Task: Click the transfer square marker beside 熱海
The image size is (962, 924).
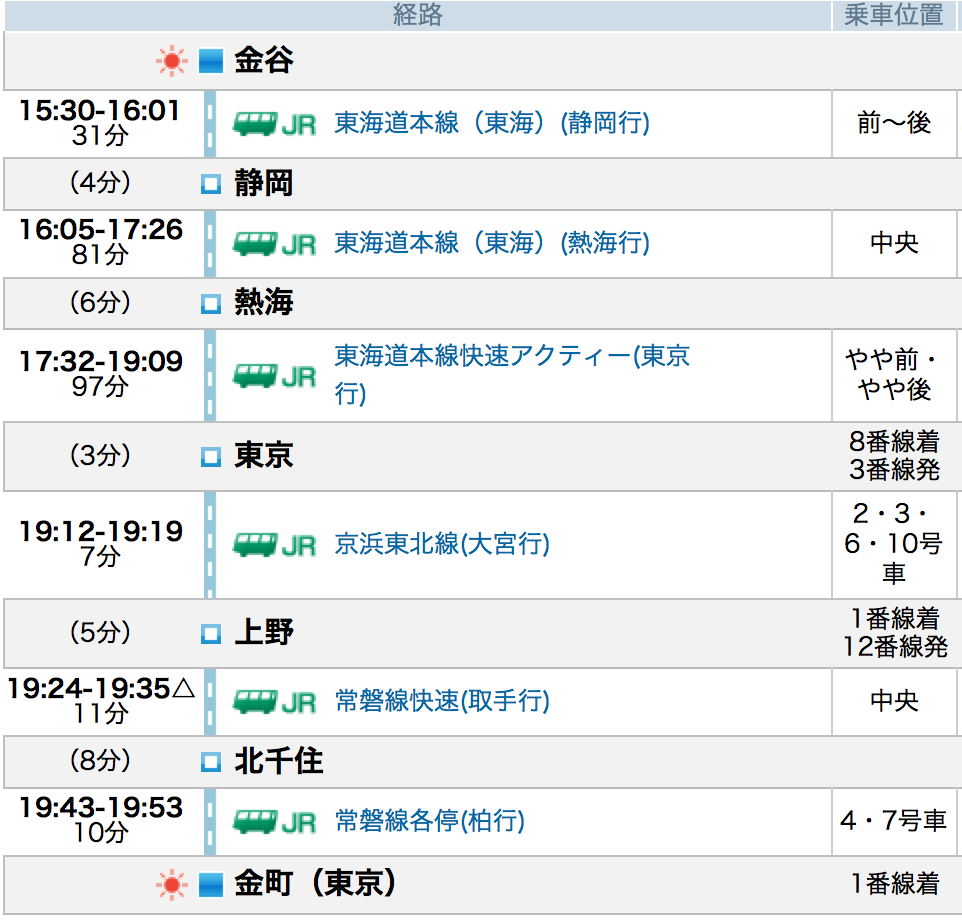Action: click(210, 303)
